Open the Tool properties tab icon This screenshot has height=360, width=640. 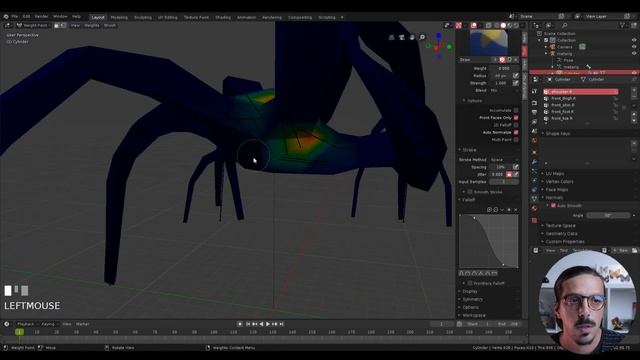pyautogui.click(x=534, y=91)
